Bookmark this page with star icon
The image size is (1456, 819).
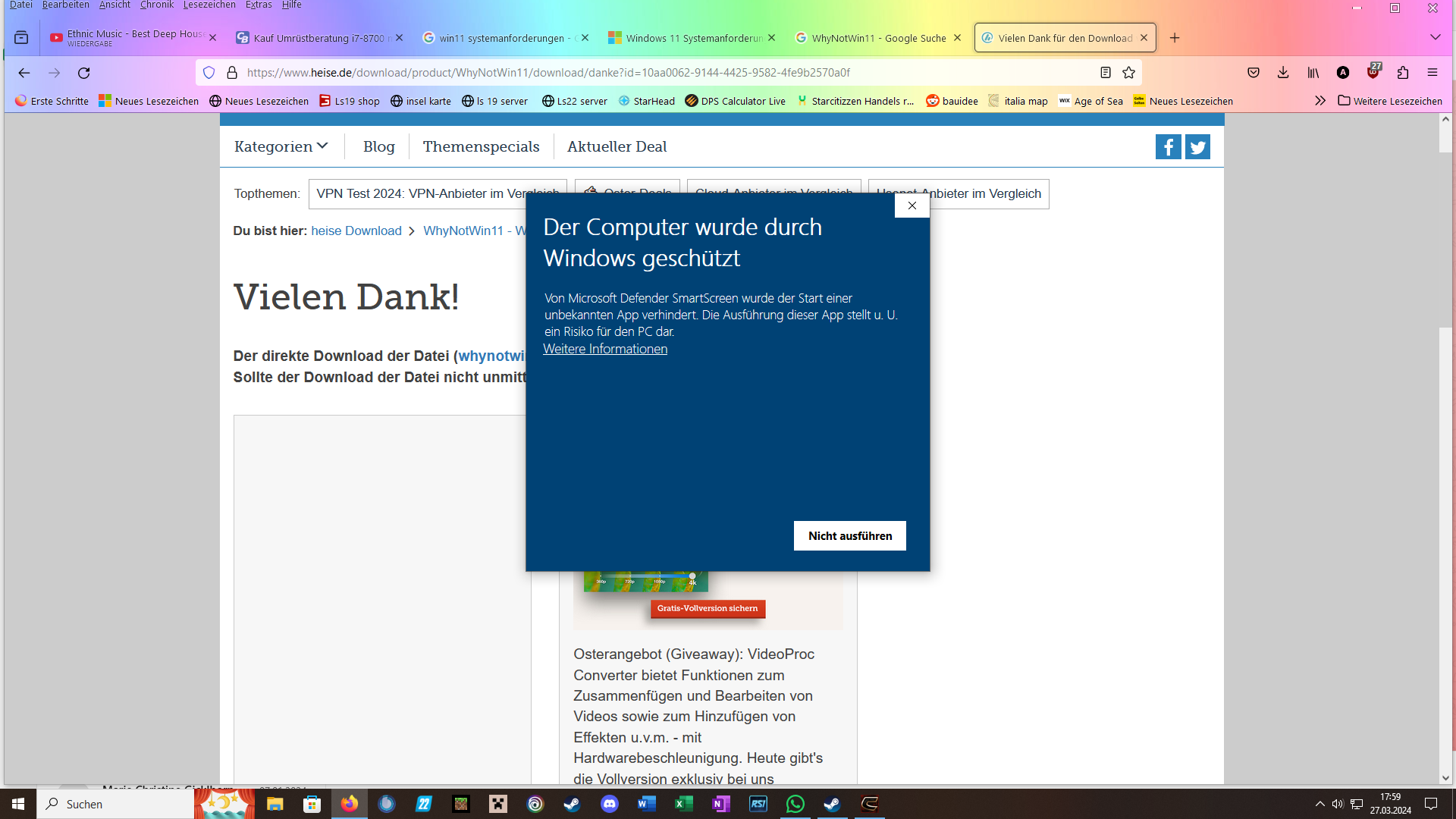coord(1128,73)
